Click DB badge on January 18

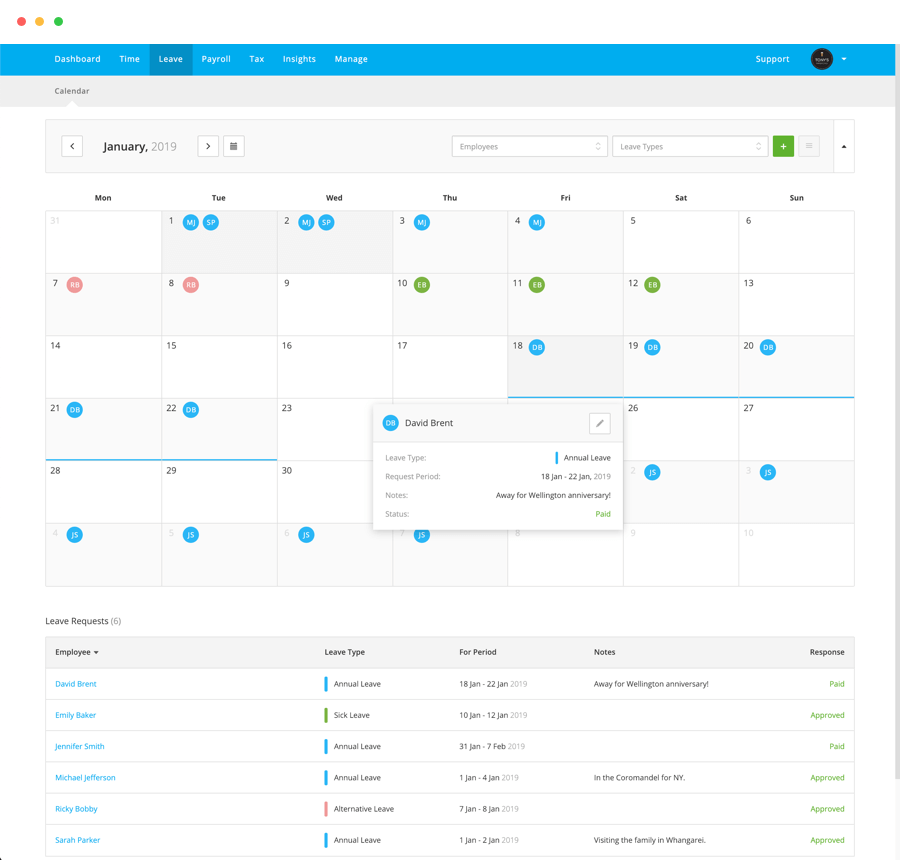(537, 347)
